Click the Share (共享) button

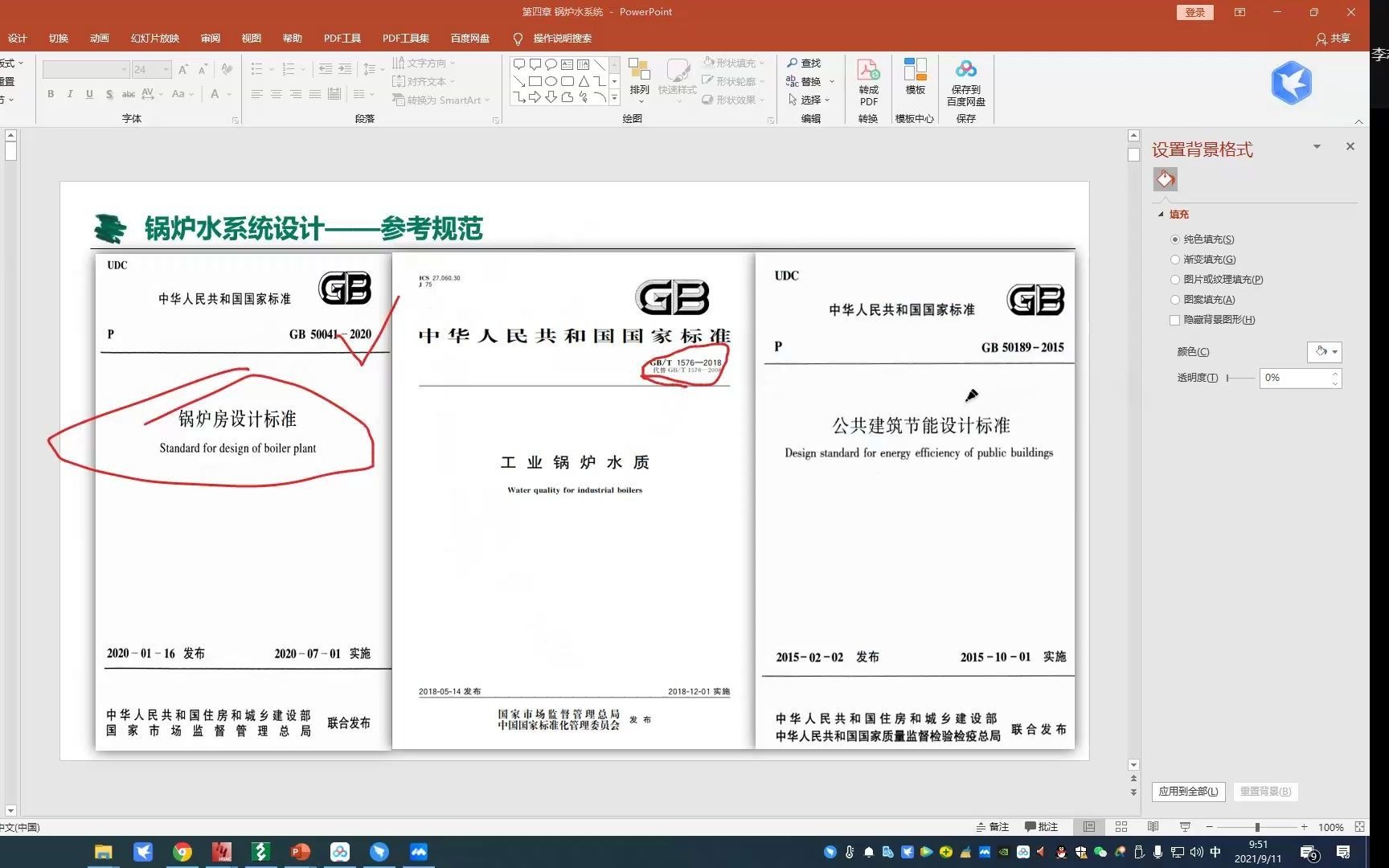click(x=1333, y=39)
